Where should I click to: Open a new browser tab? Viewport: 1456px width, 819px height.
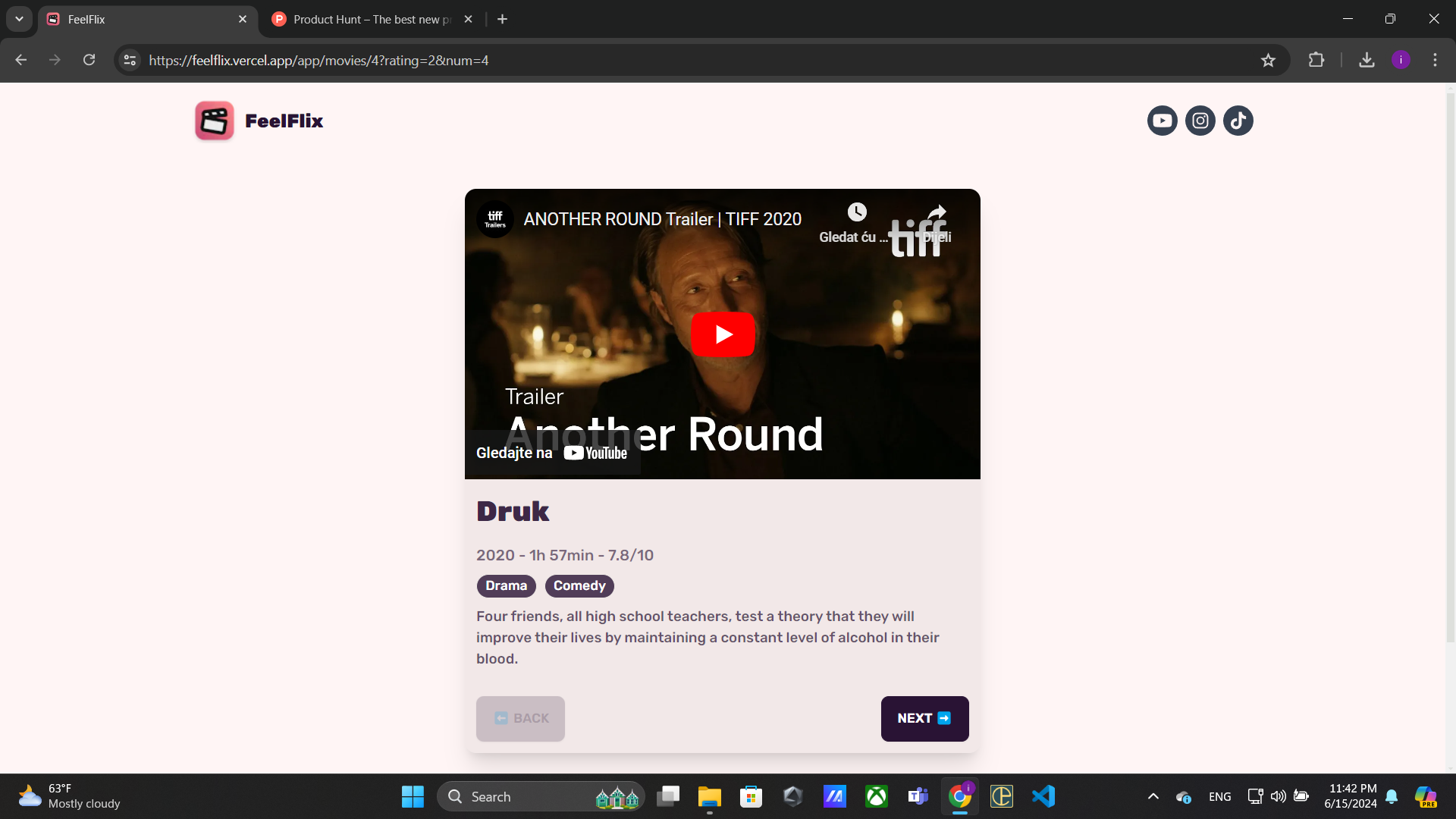tap(502, 19)
